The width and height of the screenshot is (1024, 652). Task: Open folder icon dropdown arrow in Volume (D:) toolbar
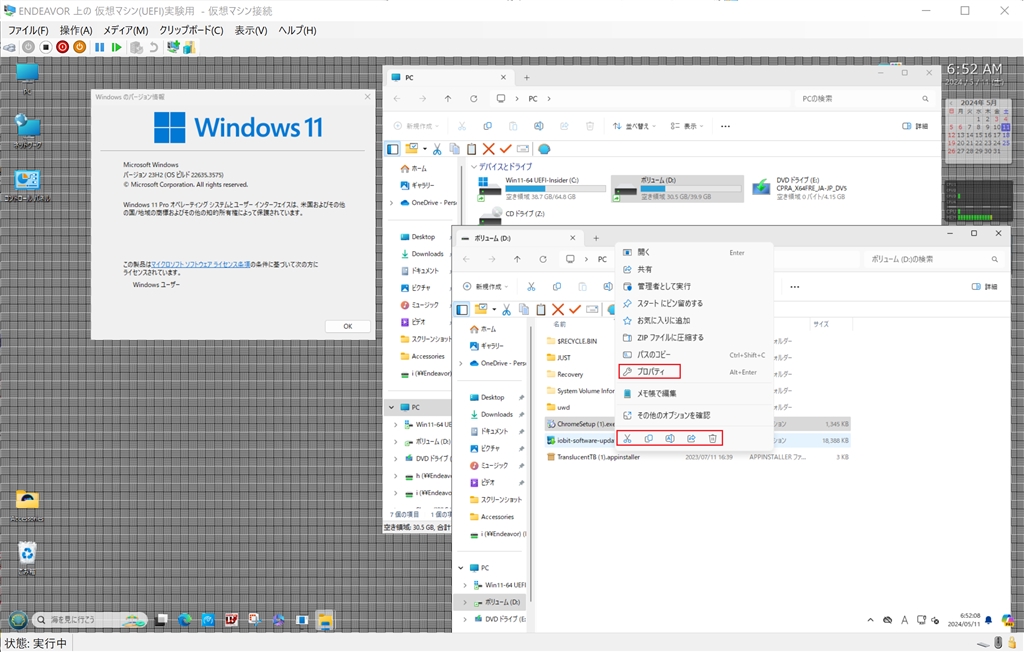pyautogui.click(x=494, y=310)
